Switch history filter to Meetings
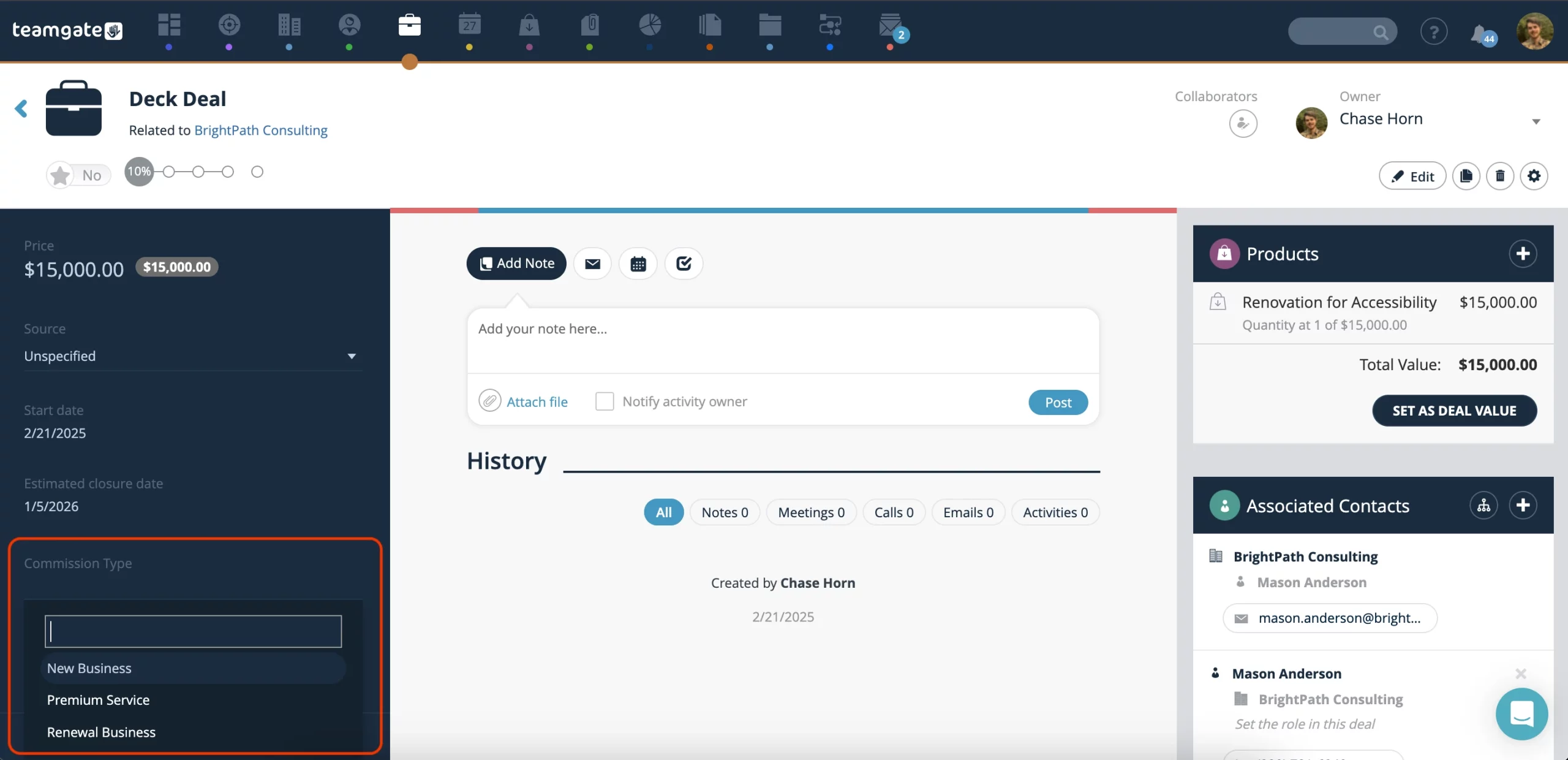Viewport: 1568px width, 760px height. click(x=811, y=512)
